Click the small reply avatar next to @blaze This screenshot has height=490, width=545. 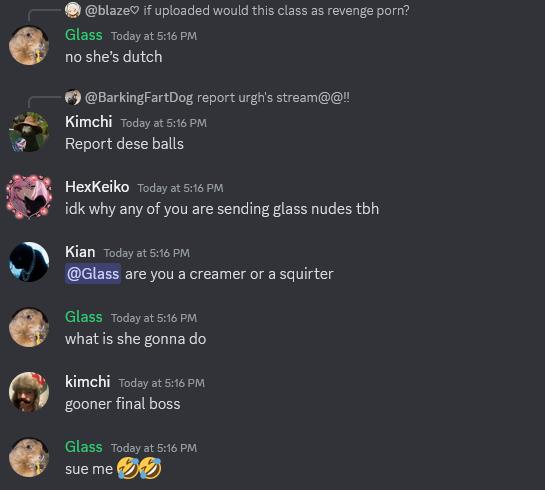coord(73,10)
